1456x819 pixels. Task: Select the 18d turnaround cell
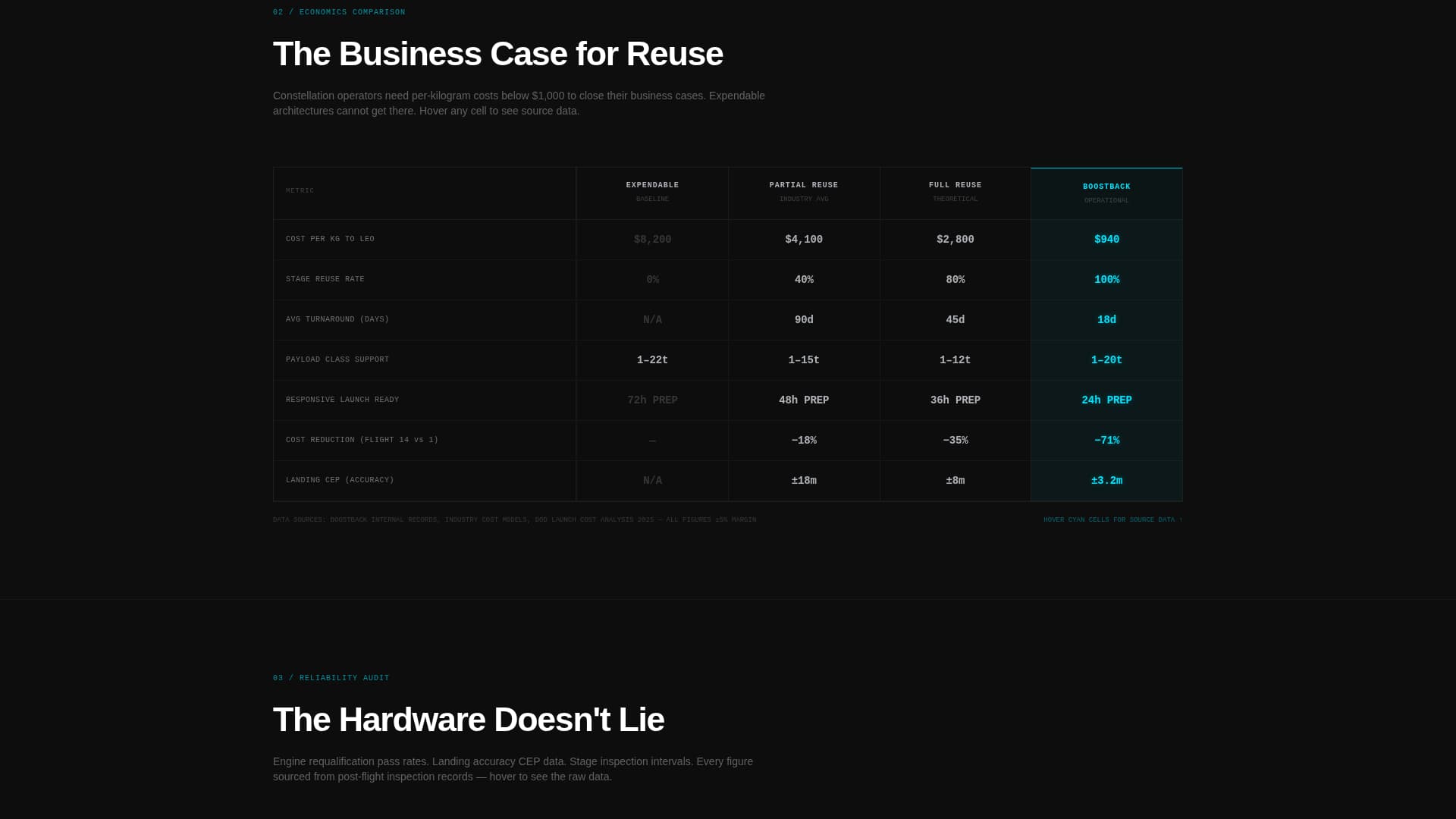click(1106, 319)
